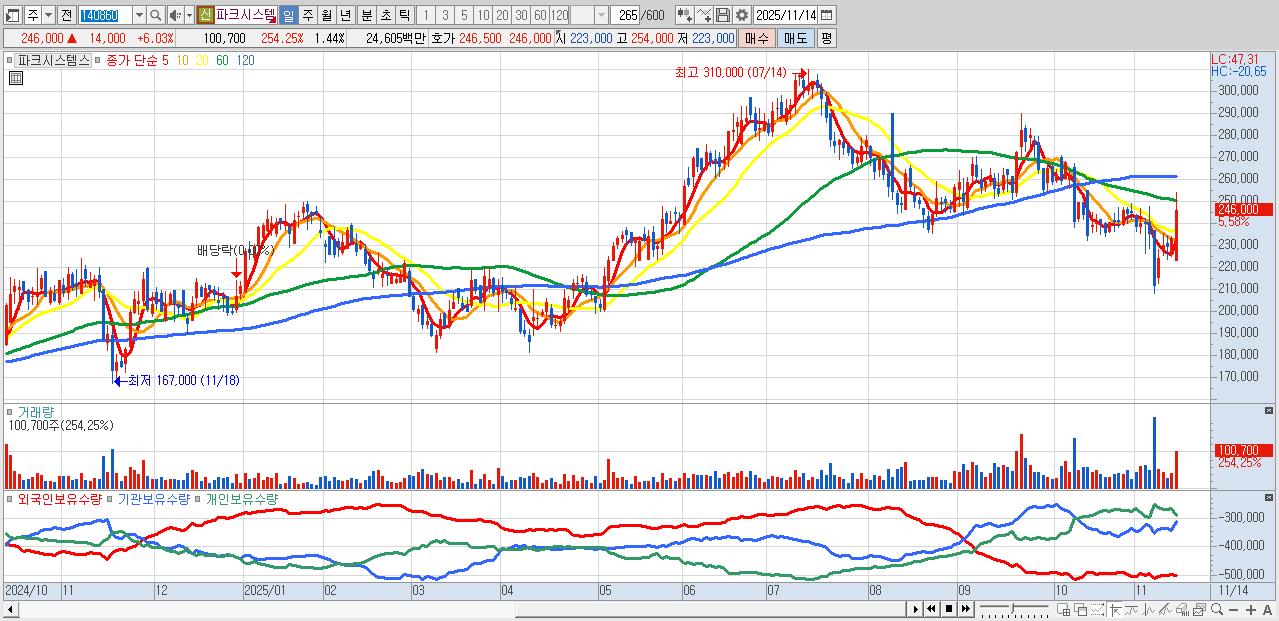
Task: Select the 월 monthly period toggle
Action: (x=326, y=15)
